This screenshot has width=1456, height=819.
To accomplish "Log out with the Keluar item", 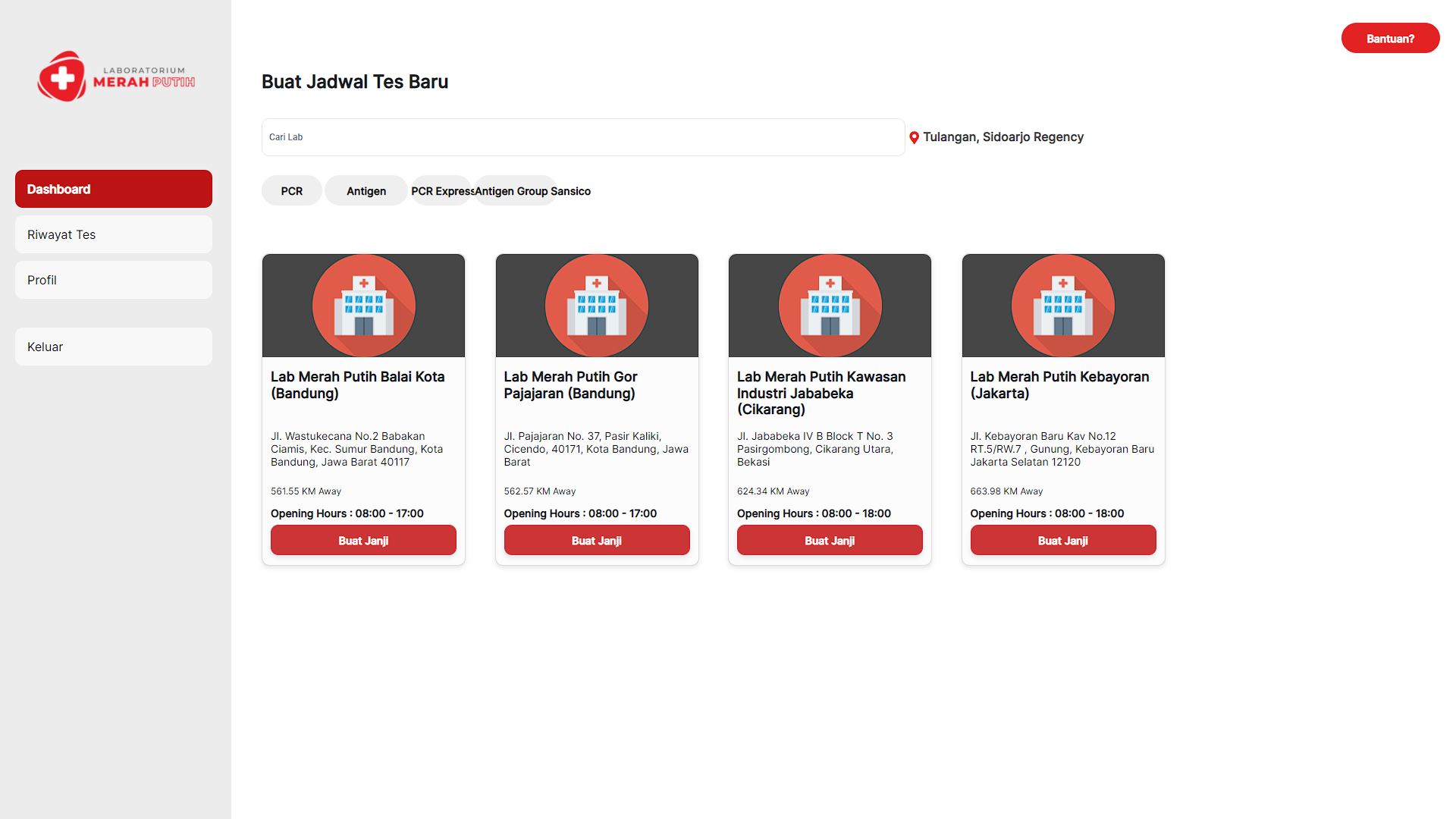I will coord(114,347).
